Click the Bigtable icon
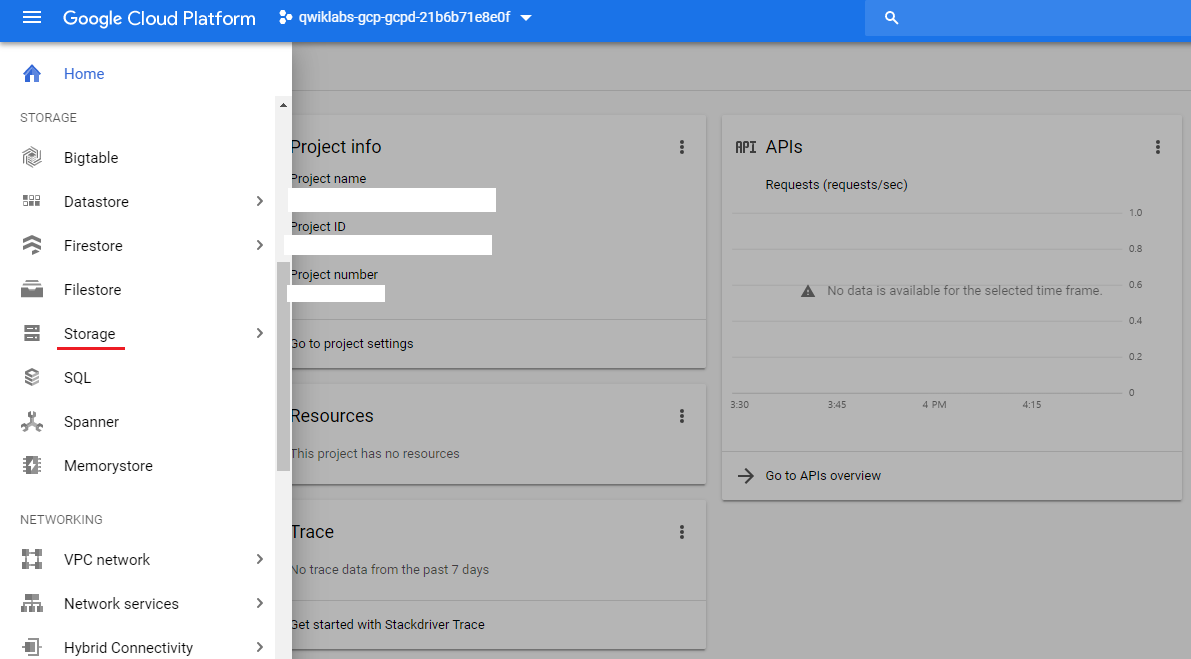 point(32,157)
